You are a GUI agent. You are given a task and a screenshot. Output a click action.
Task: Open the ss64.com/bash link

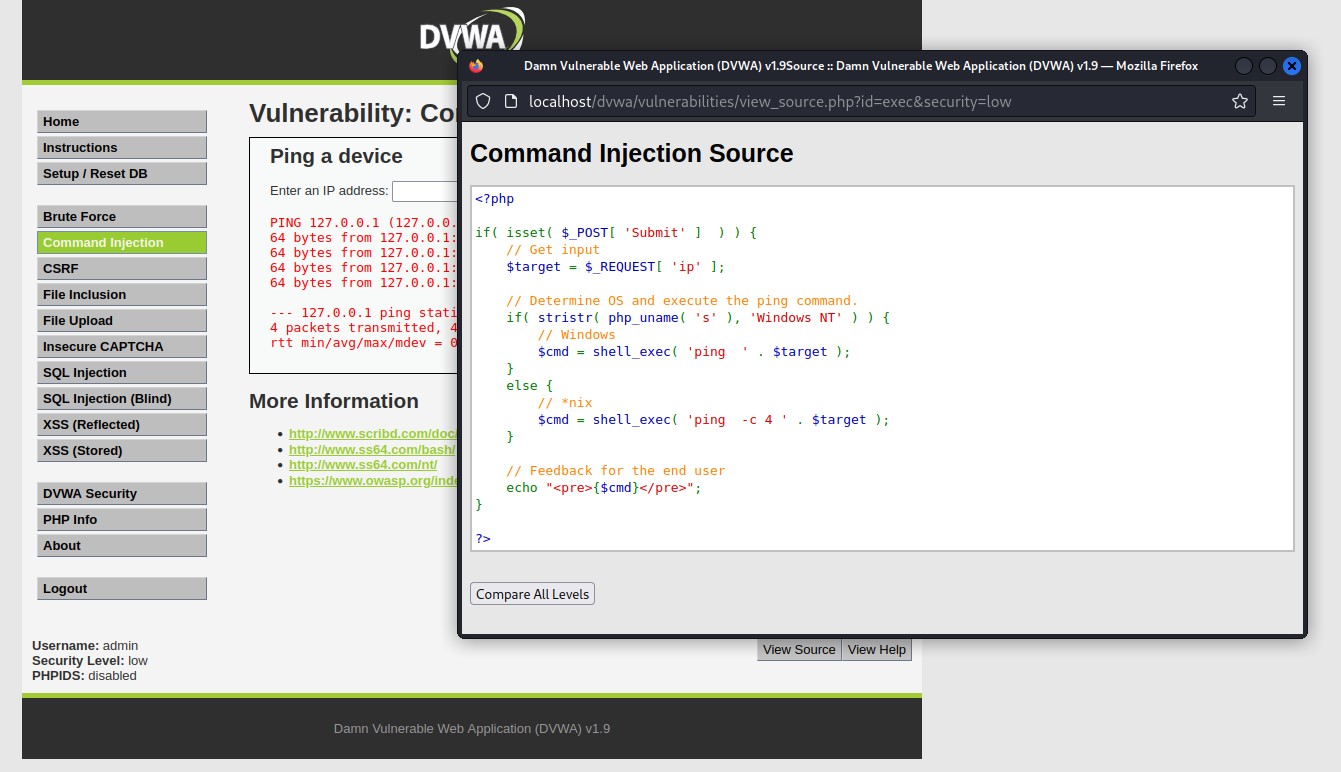(373, 450)
